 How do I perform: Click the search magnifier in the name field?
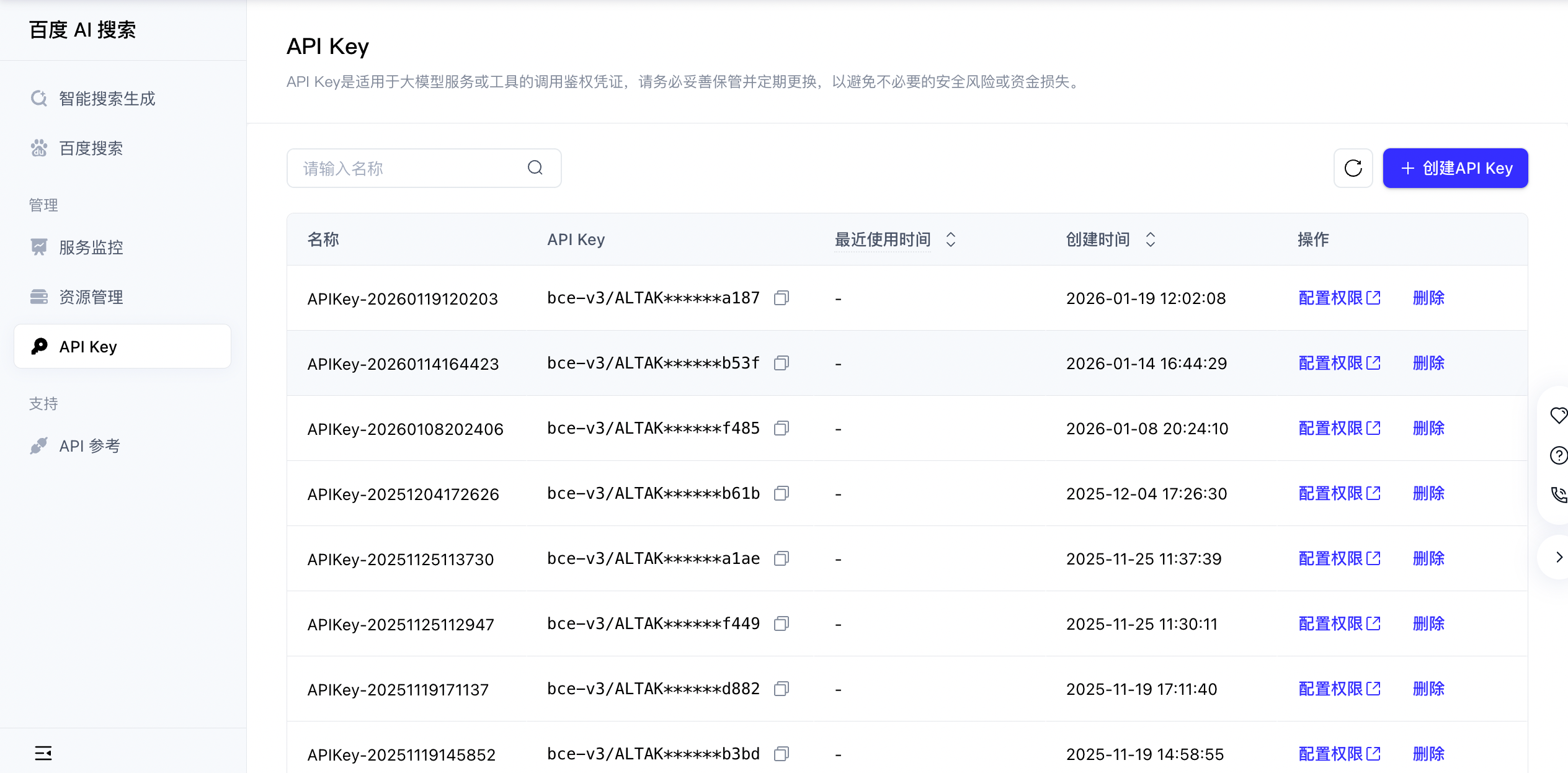[x=535, y=168]
